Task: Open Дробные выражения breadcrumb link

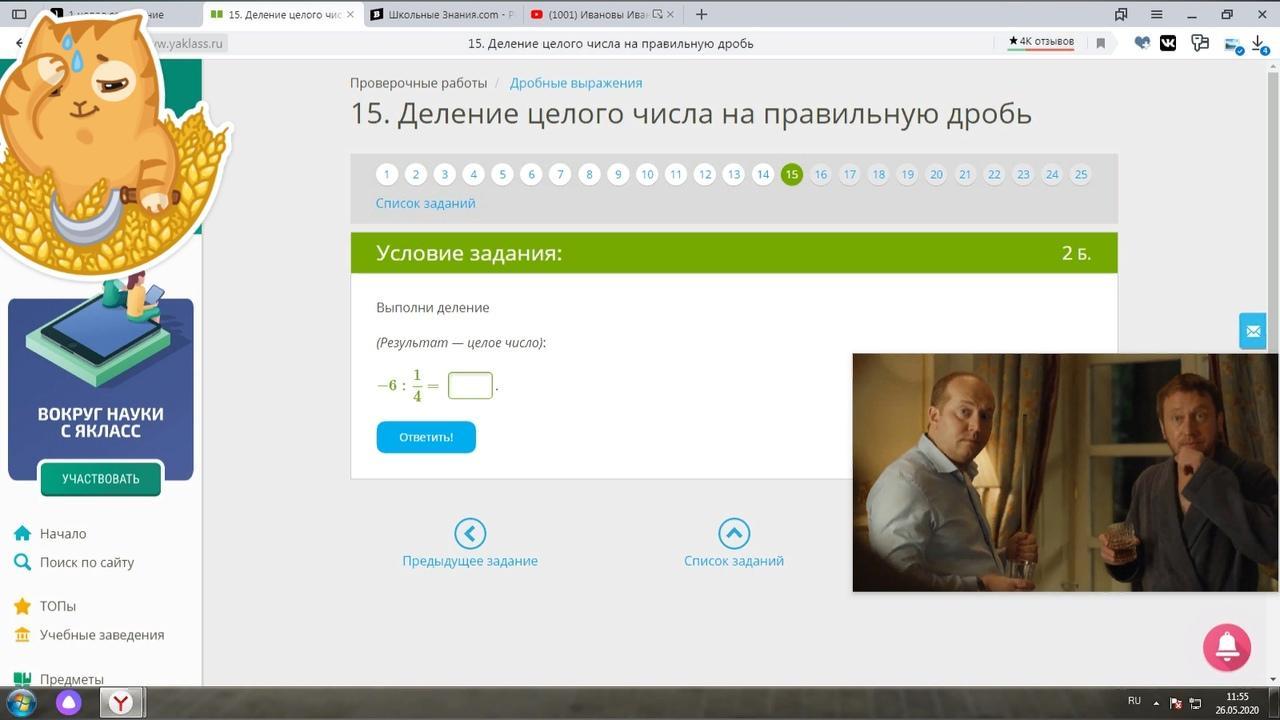Action: click(x=576, y=83)
